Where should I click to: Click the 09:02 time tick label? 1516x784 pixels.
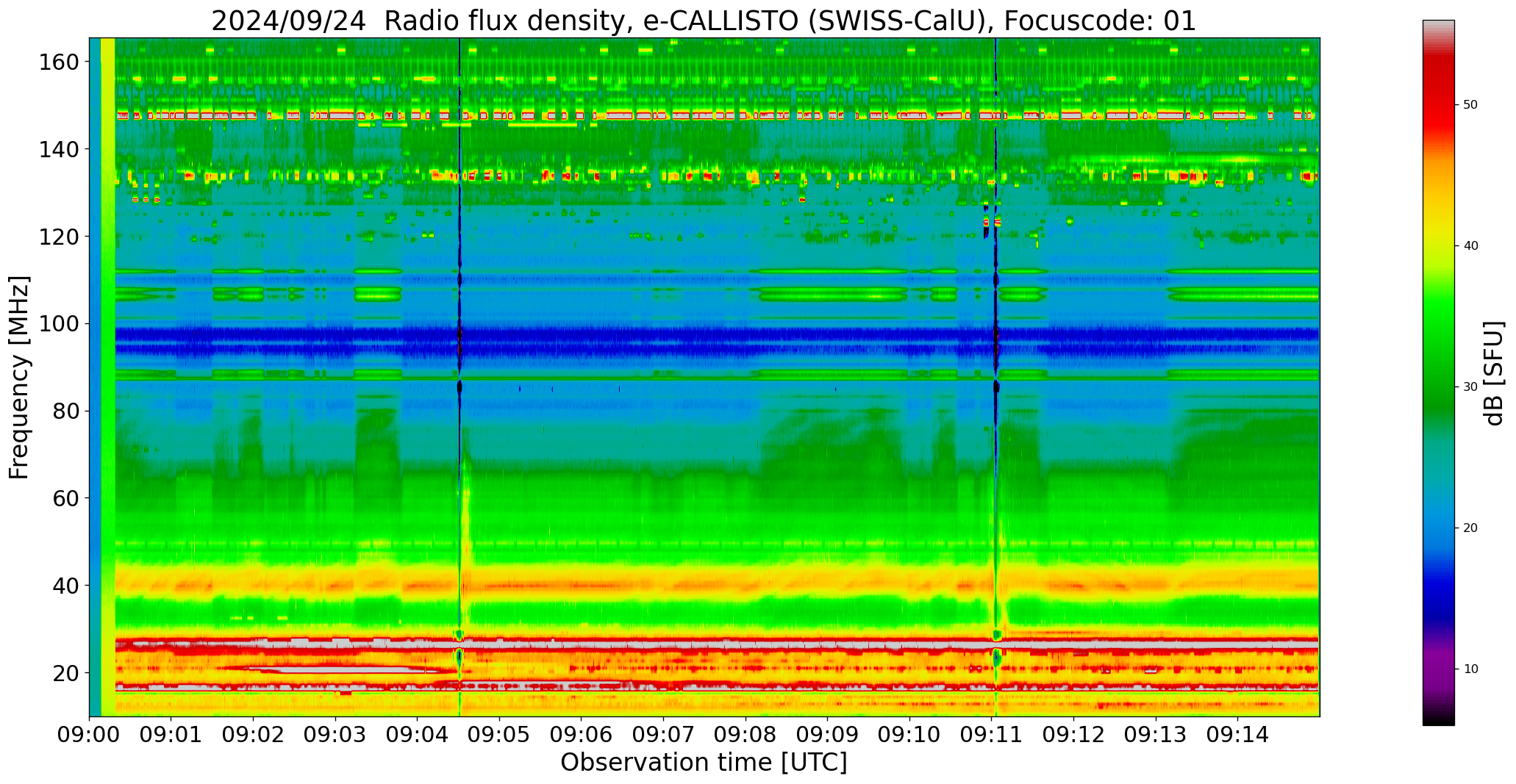254,734
